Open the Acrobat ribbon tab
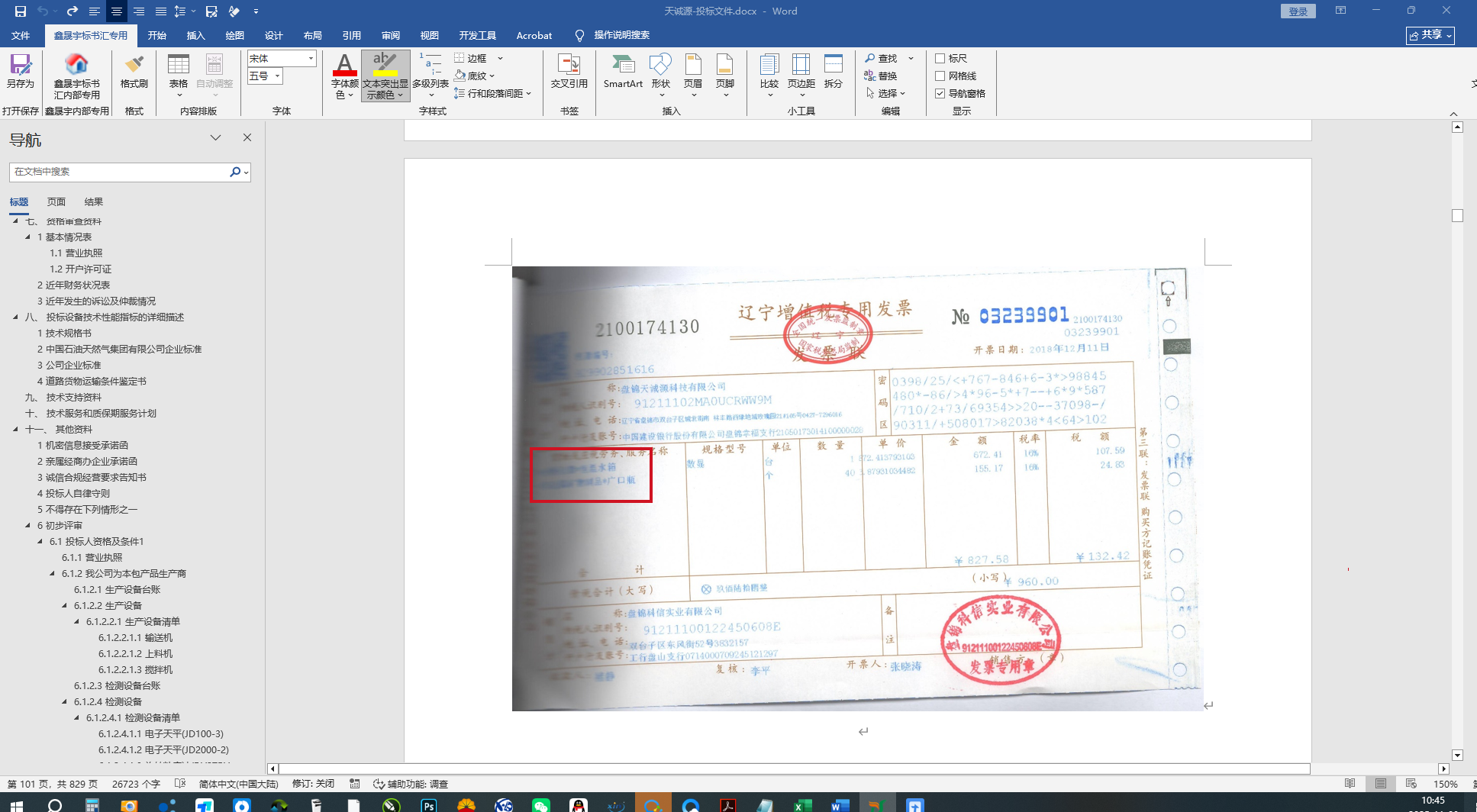1477x812 pixels. pos(534,35)
